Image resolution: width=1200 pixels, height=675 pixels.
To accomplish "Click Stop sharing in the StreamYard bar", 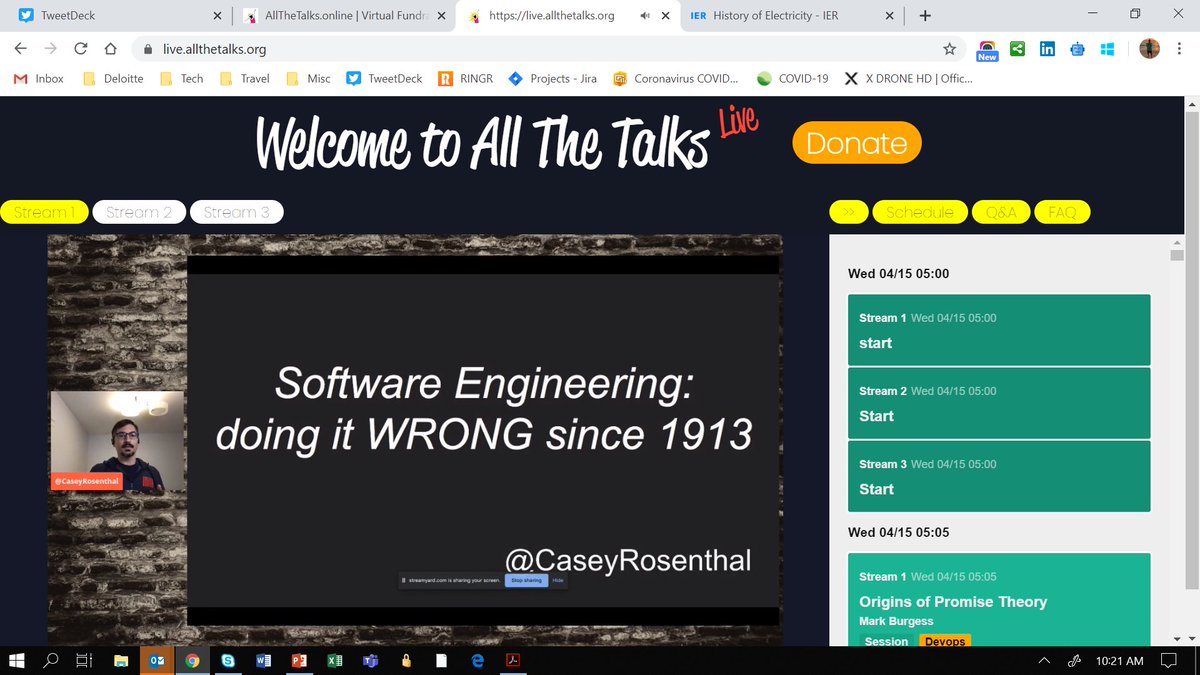I will click(525, 580).
